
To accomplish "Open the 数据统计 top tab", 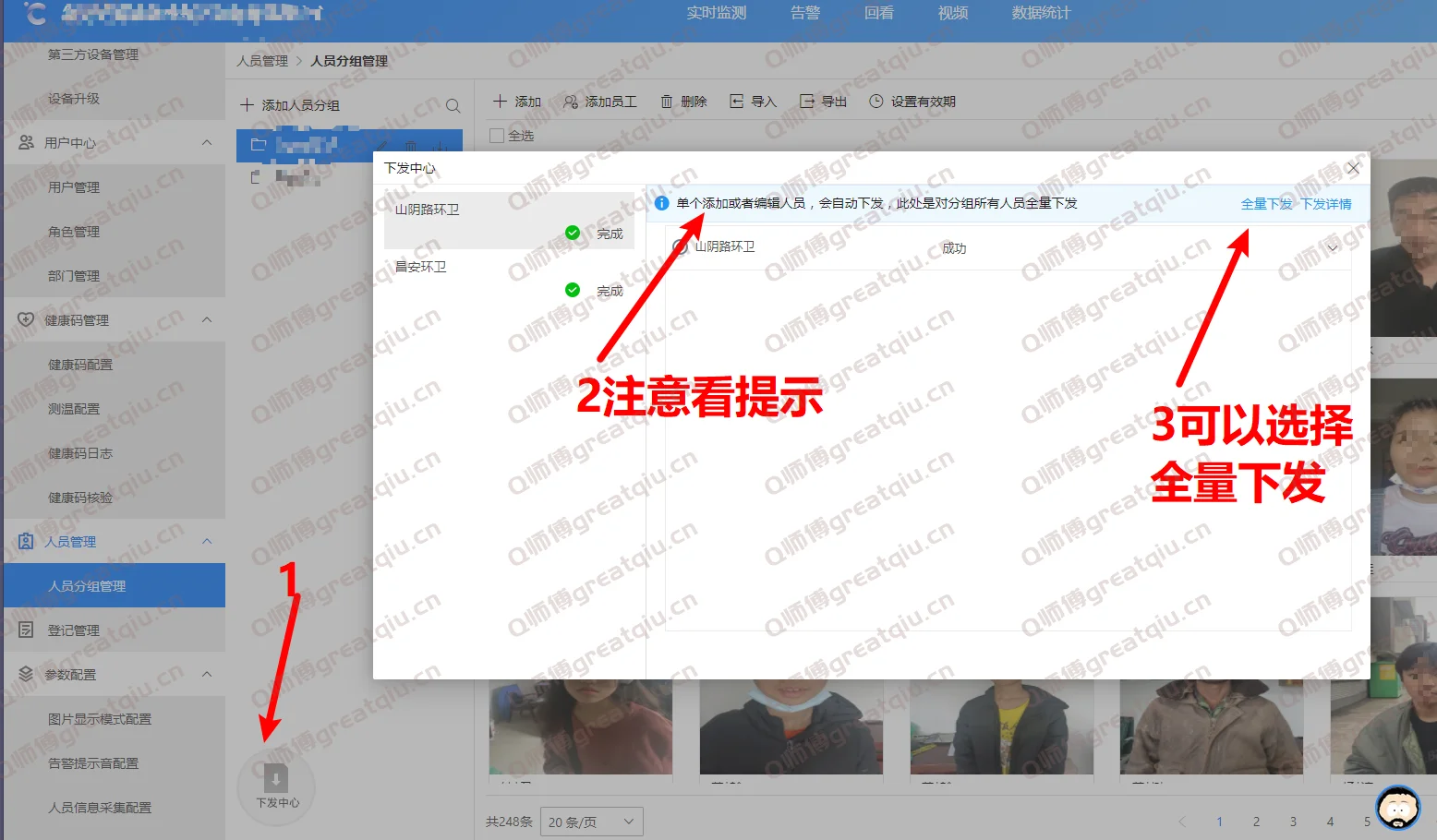I will [1041, 13].
